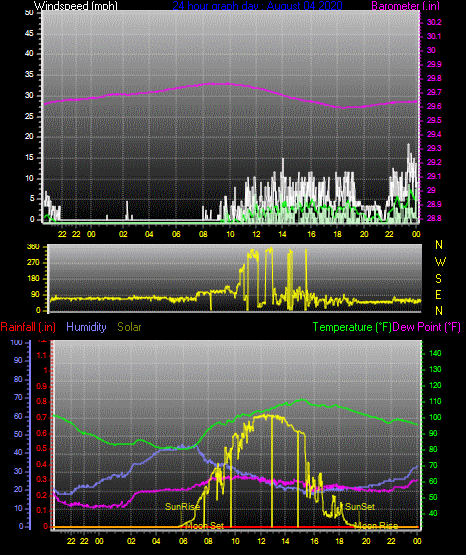Click the "270" wind direction axis value

33,263
